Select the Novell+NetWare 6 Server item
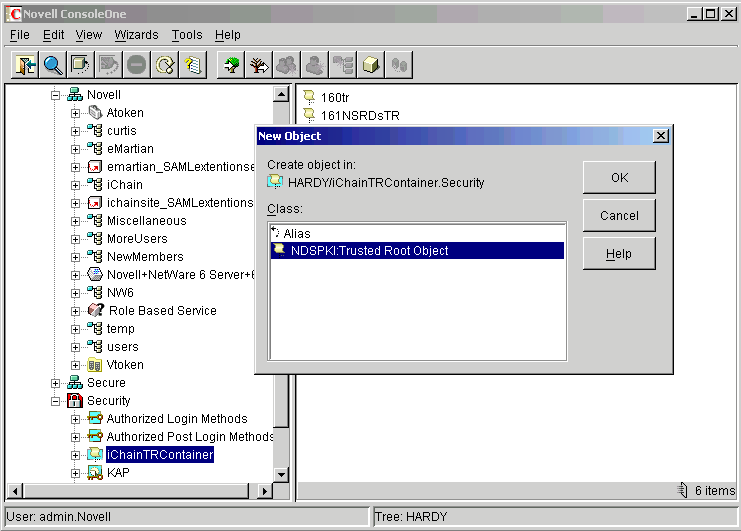 click(181, 274)
